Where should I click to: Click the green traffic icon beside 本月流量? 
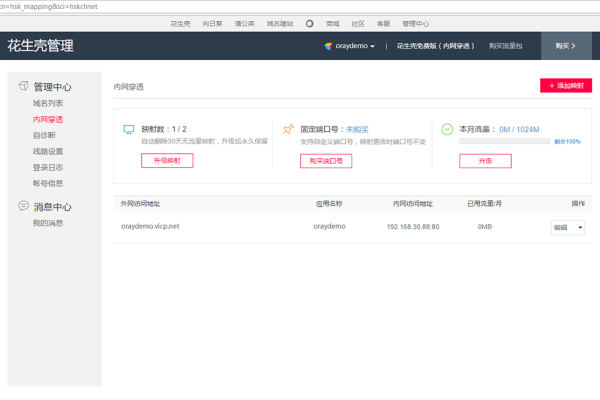[447, 129]
